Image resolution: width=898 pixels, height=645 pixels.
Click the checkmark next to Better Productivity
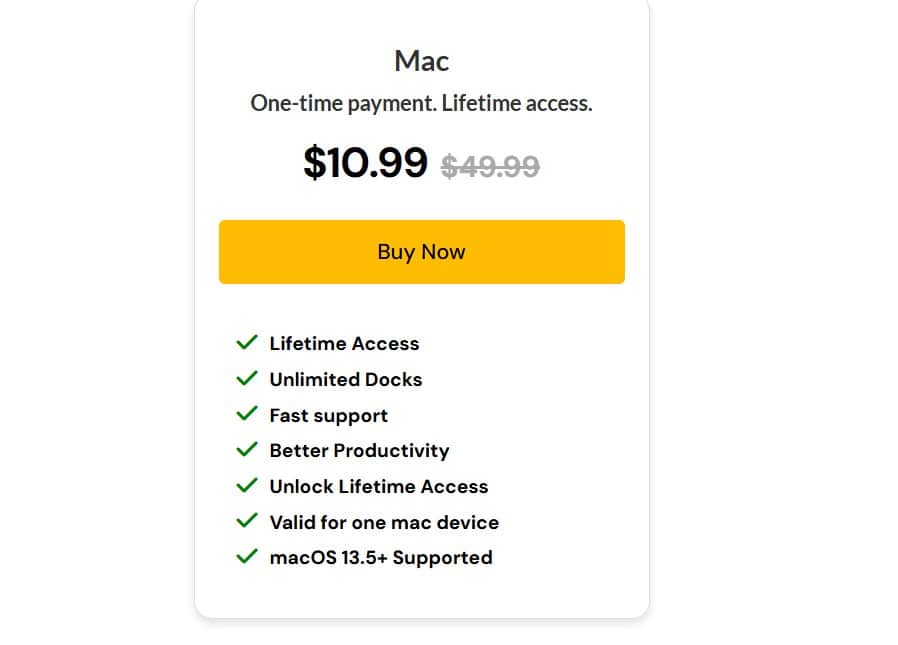coord(246,450)
